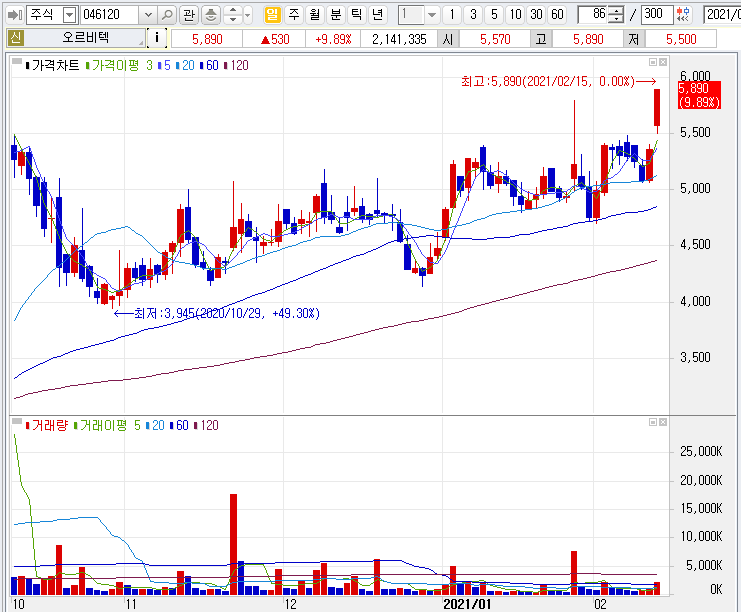Decrease the displayed candle count spinner
The width and height of the screenshot is (741, 612).
click(x=615, y=19)
